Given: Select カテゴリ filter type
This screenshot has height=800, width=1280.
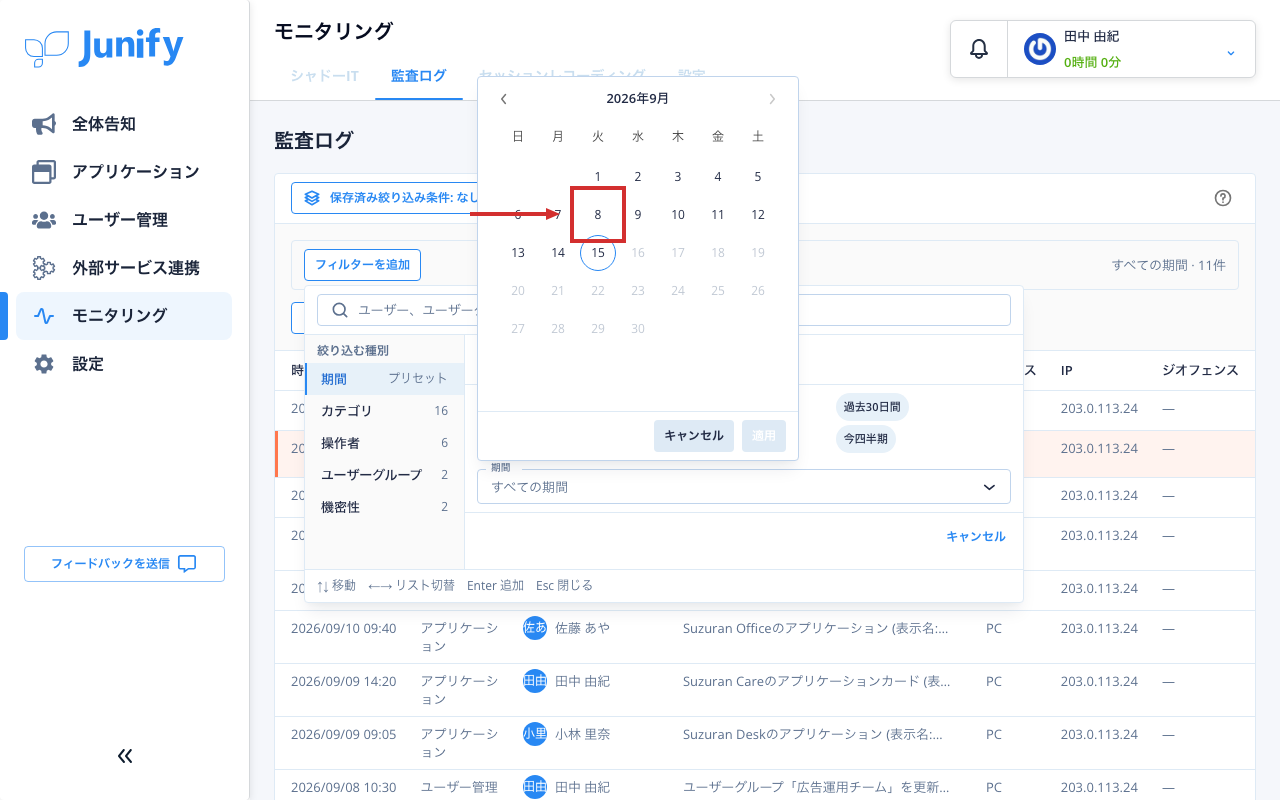Looking at the screenshot, I should pos(385,411).
